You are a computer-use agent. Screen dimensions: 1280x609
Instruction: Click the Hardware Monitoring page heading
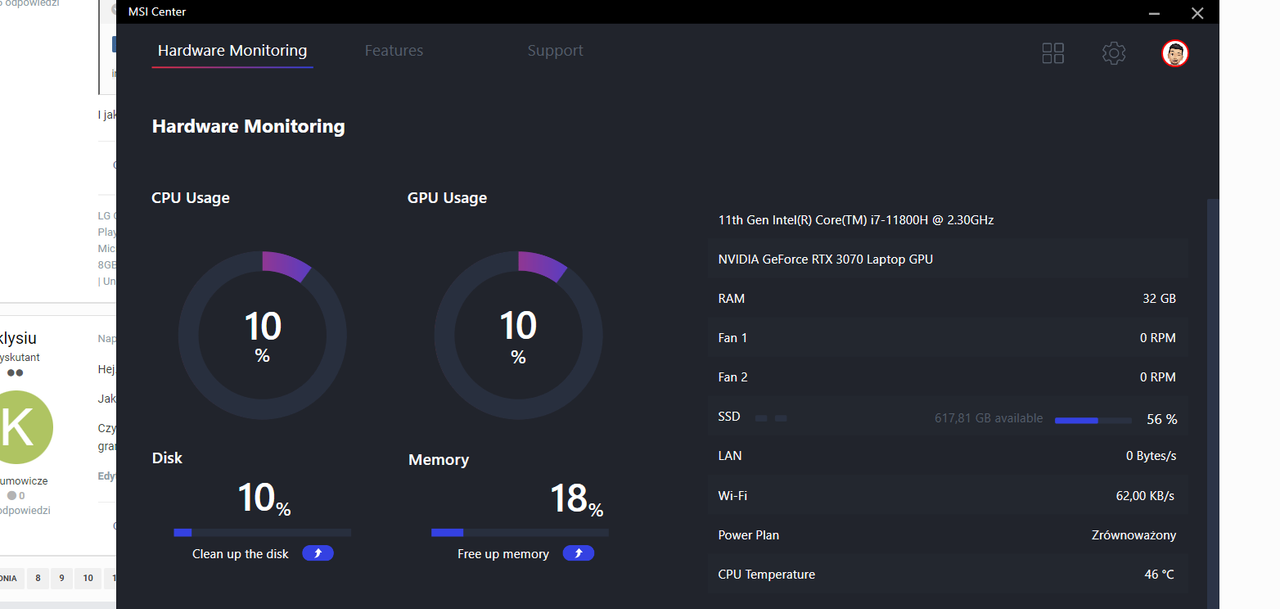(x=248, y=126)
